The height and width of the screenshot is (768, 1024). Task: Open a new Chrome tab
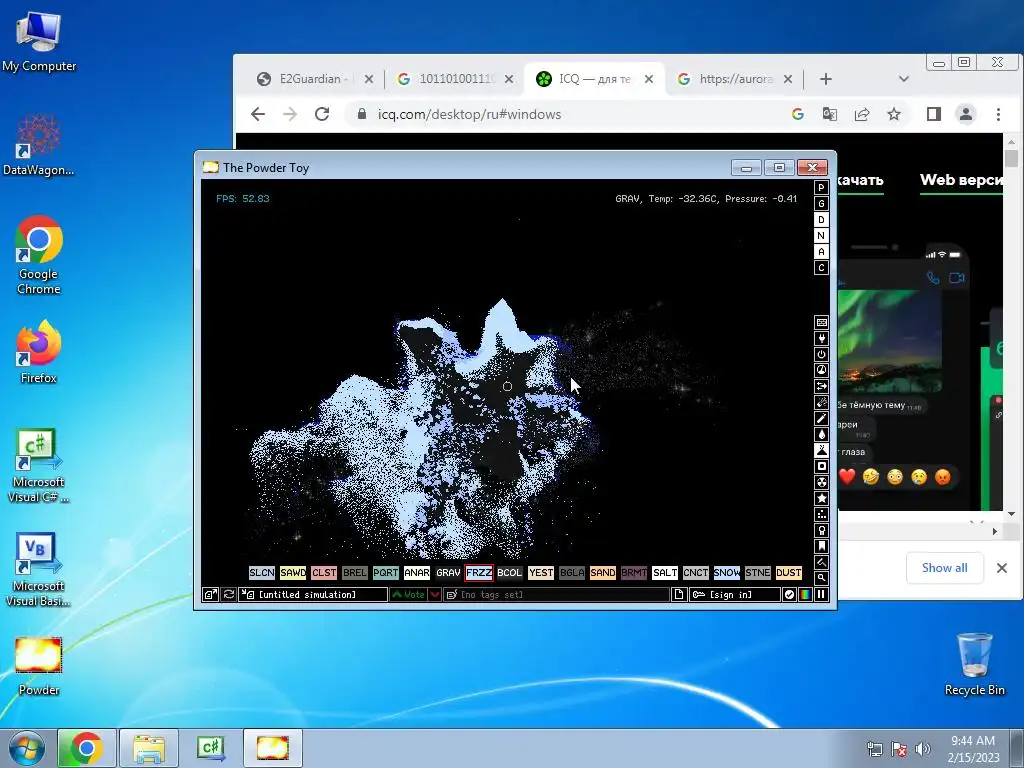click(825, 79)
